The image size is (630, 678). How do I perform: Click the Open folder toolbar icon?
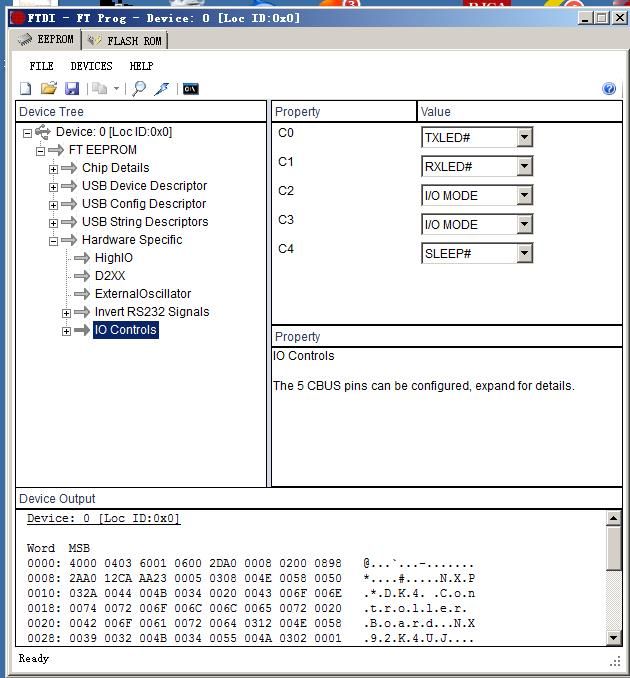pyautogui.click(x=48, y=89)
